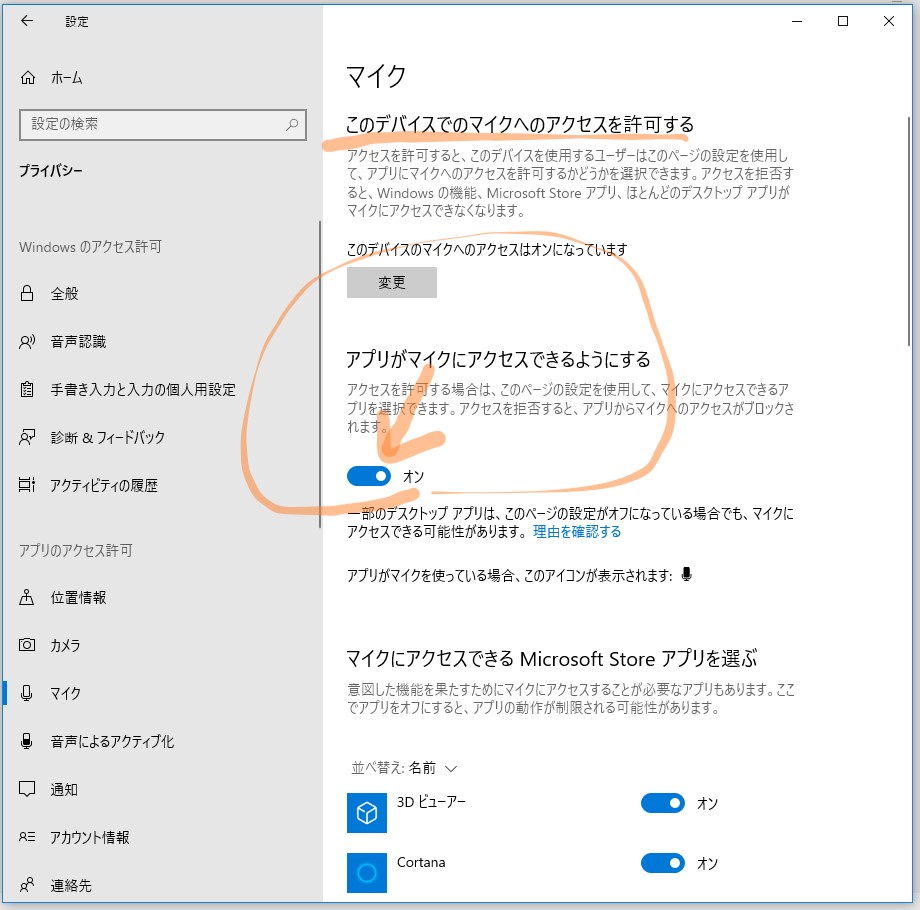Click the 変更 button
This screenshot has height=910, width=920.
click(x=391, y=282)
